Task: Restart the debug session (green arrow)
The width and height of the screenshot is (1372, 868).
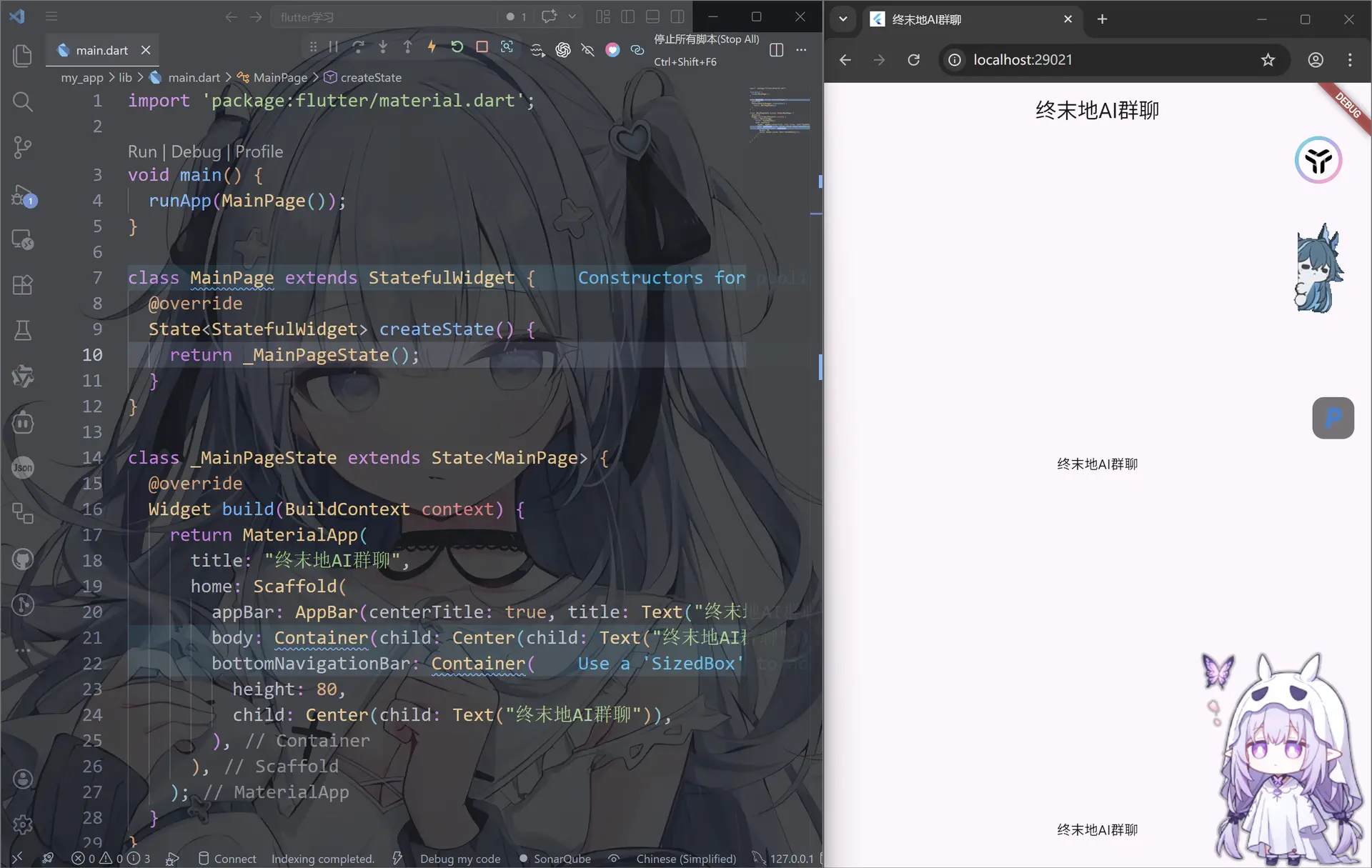Action: pyautogui.click(x=457, y=47)
